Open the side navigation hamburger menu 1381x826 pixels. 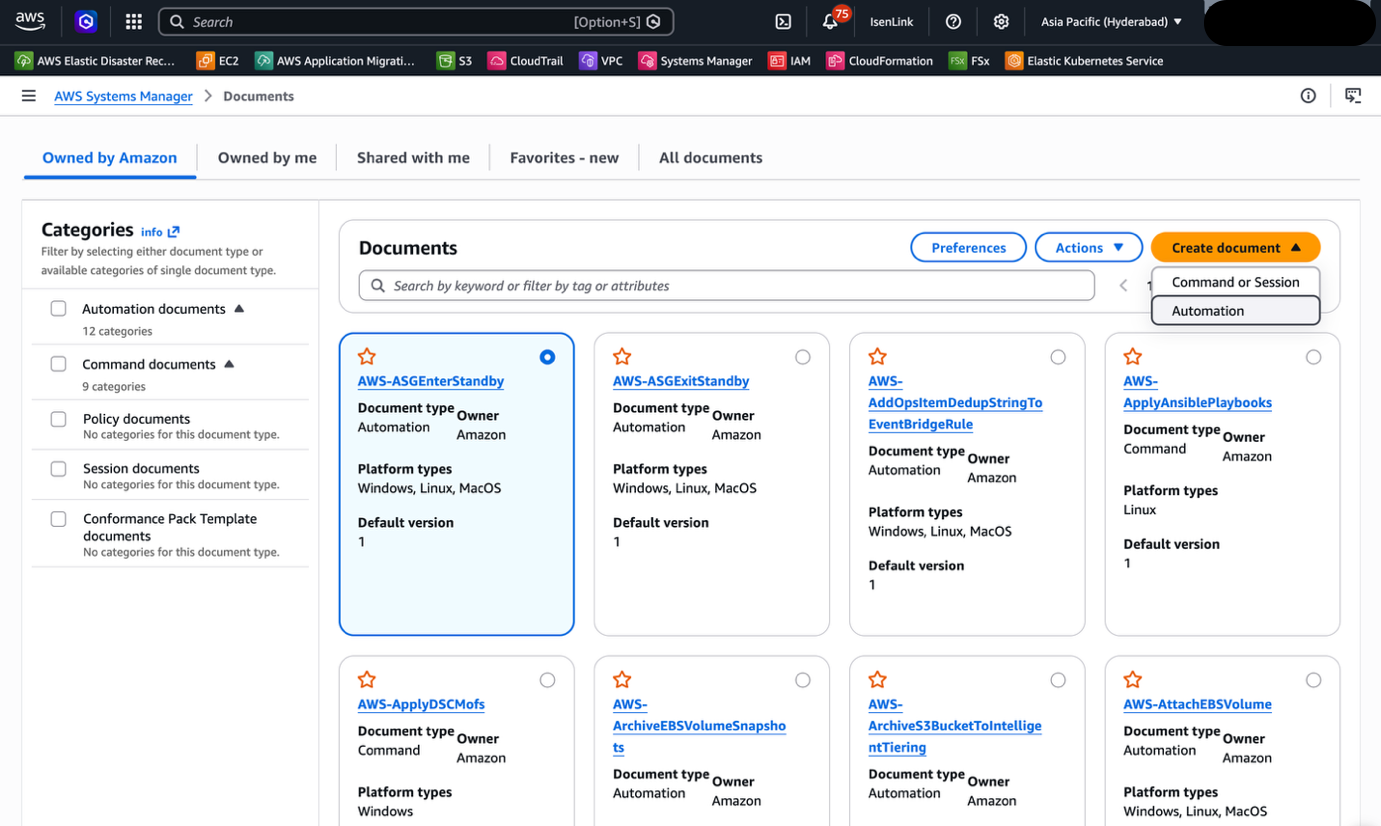tap(29, 96)
